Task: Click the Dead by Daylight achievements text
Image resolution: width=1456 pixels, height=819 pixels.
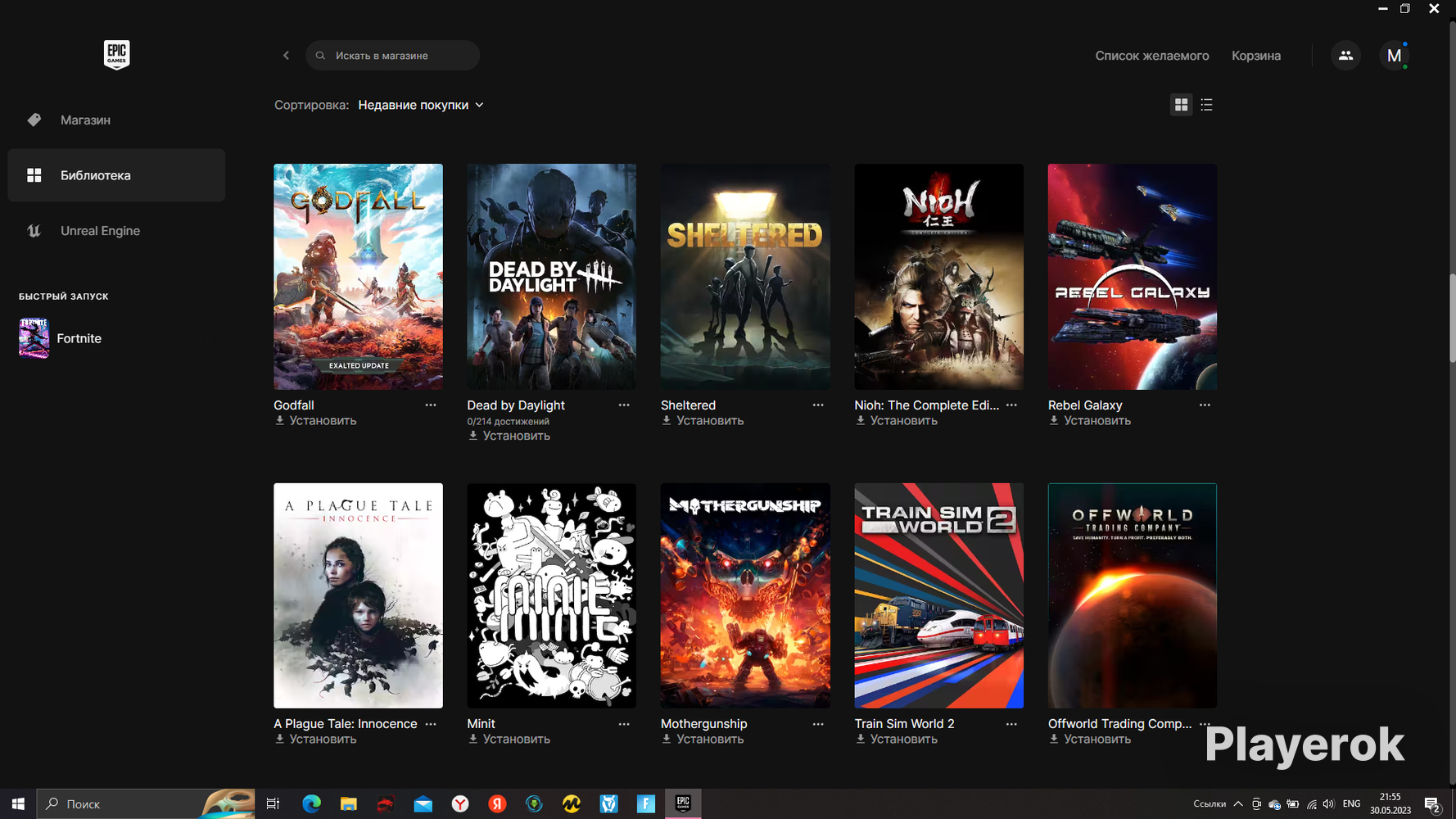Action: [x=509, y=422]
